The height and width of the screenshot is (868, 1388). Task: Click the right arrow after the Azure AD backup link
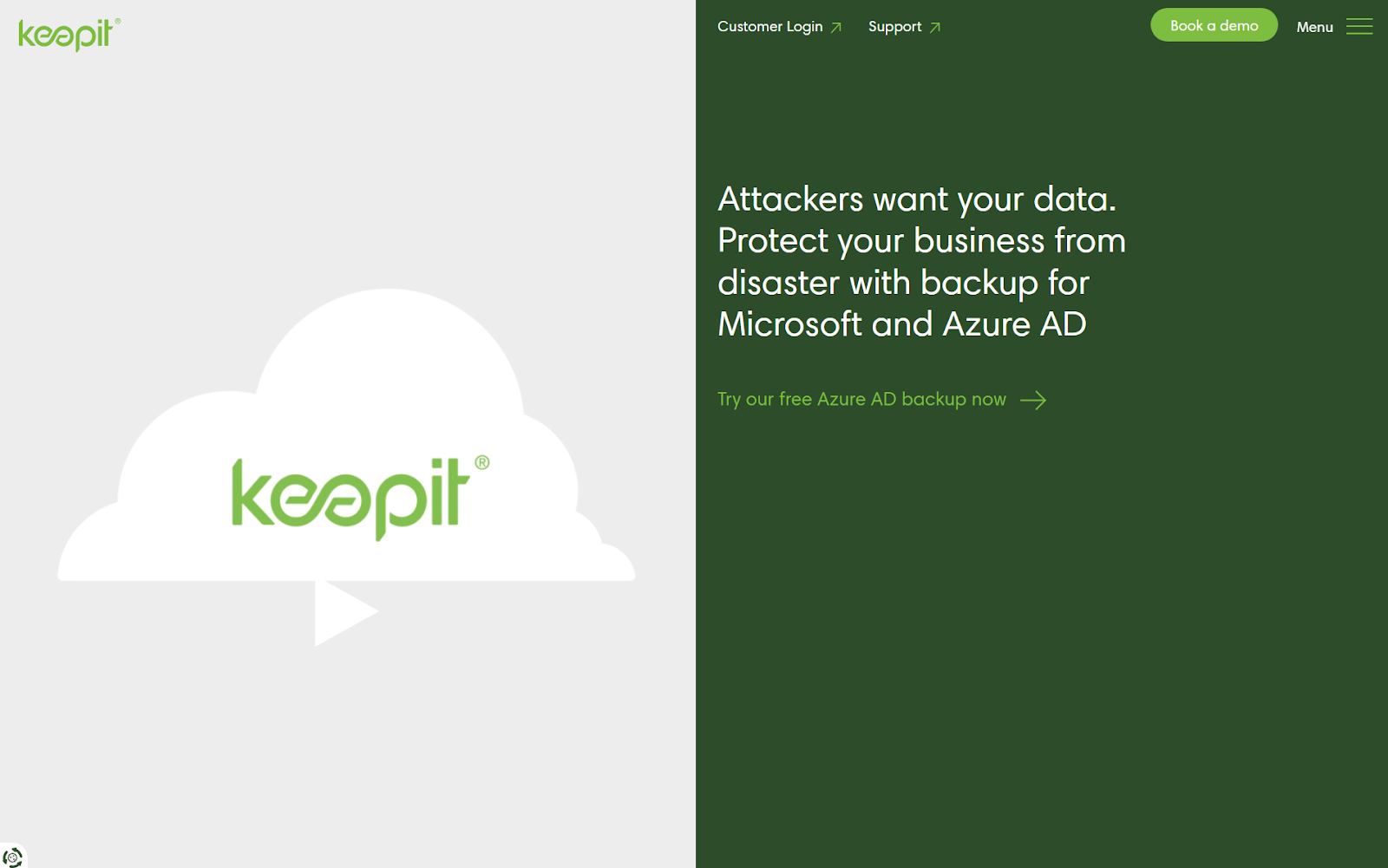pyautogui.click(x=1033, y=400)
